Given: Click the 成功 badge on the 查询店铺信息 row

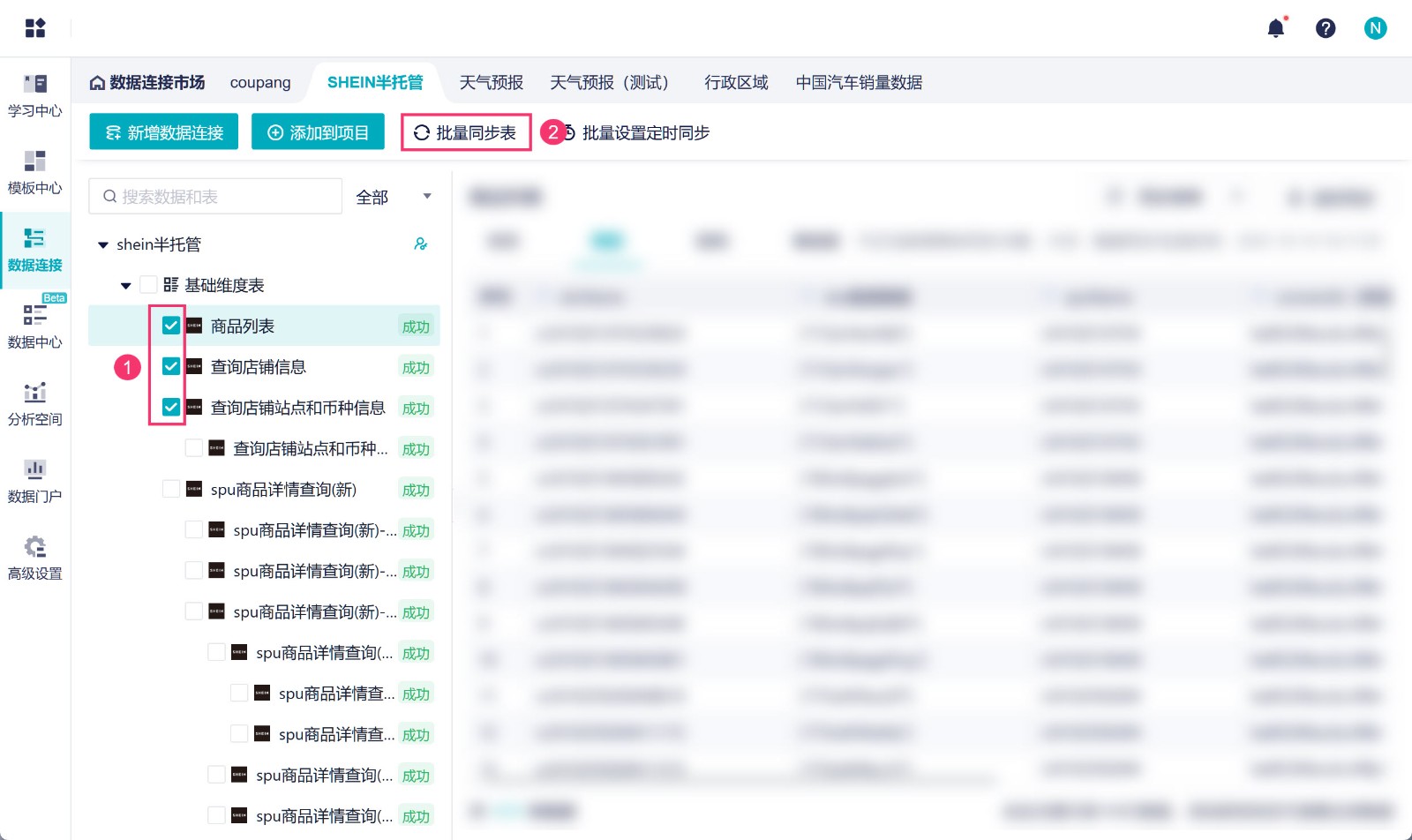Looking at the screenshot, I should 416,367.
